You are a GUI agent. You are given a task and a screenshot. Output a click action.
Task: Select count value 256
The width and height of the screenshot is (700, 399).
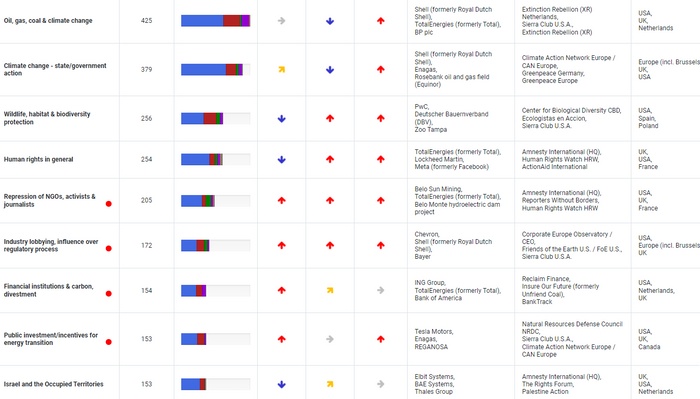146,118
